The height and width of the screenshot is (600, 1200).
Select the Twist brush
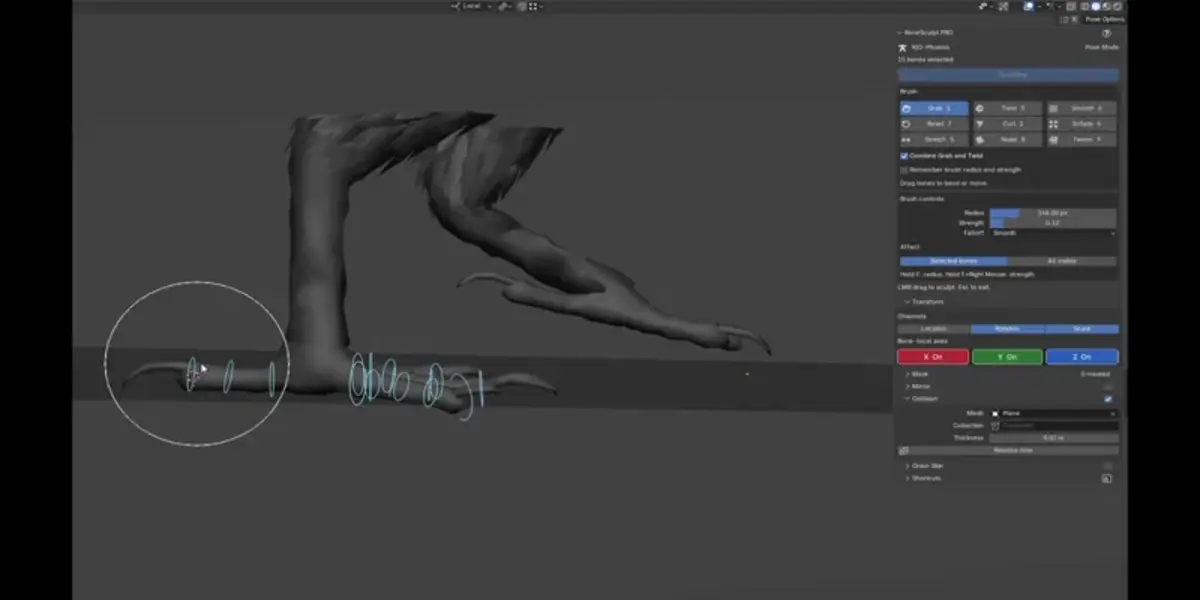pyautogui.click(x=1008, y=108)
